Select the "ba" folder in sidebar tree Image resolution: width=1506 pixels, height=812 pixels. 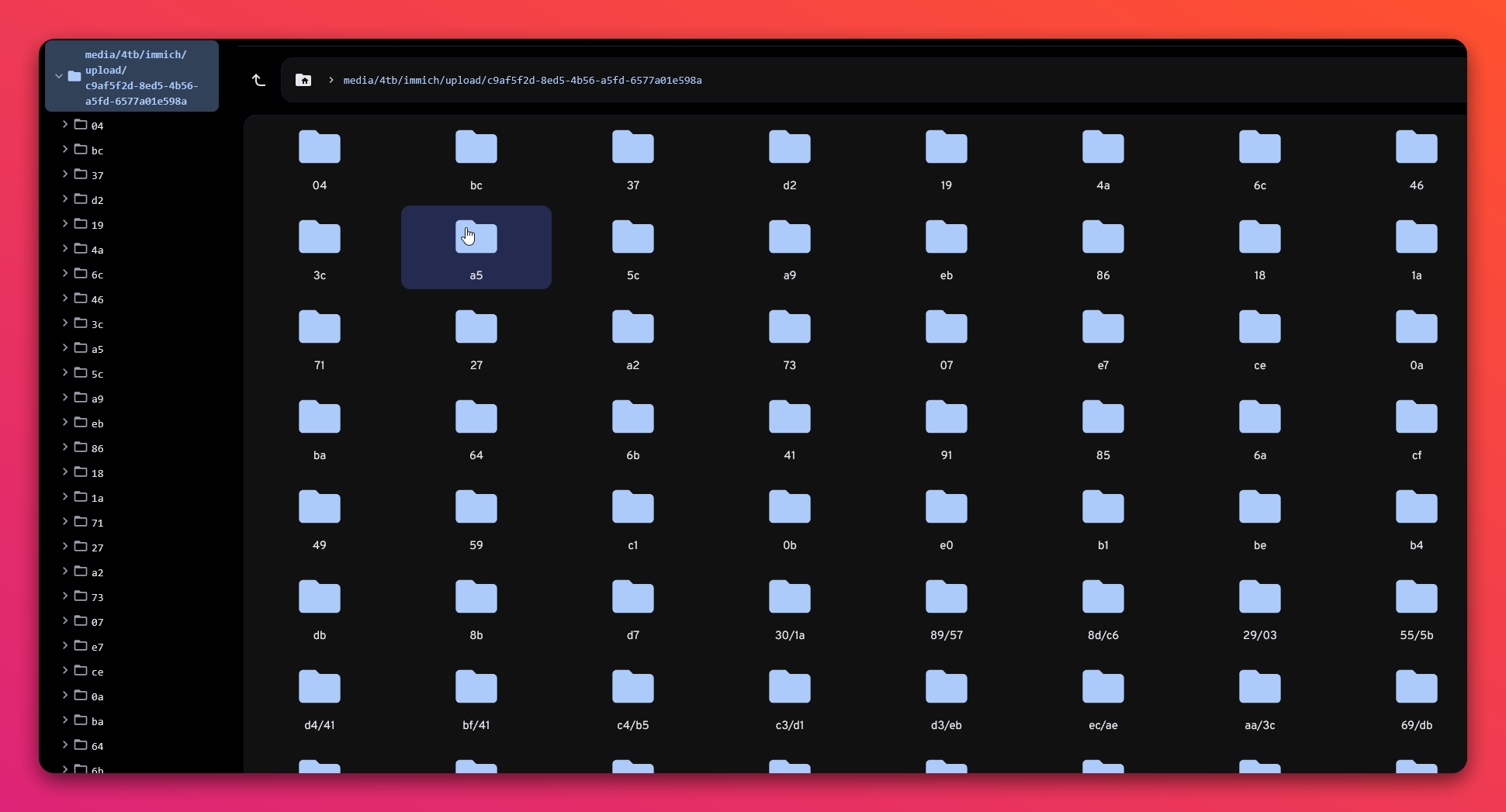tap(96, 720)
